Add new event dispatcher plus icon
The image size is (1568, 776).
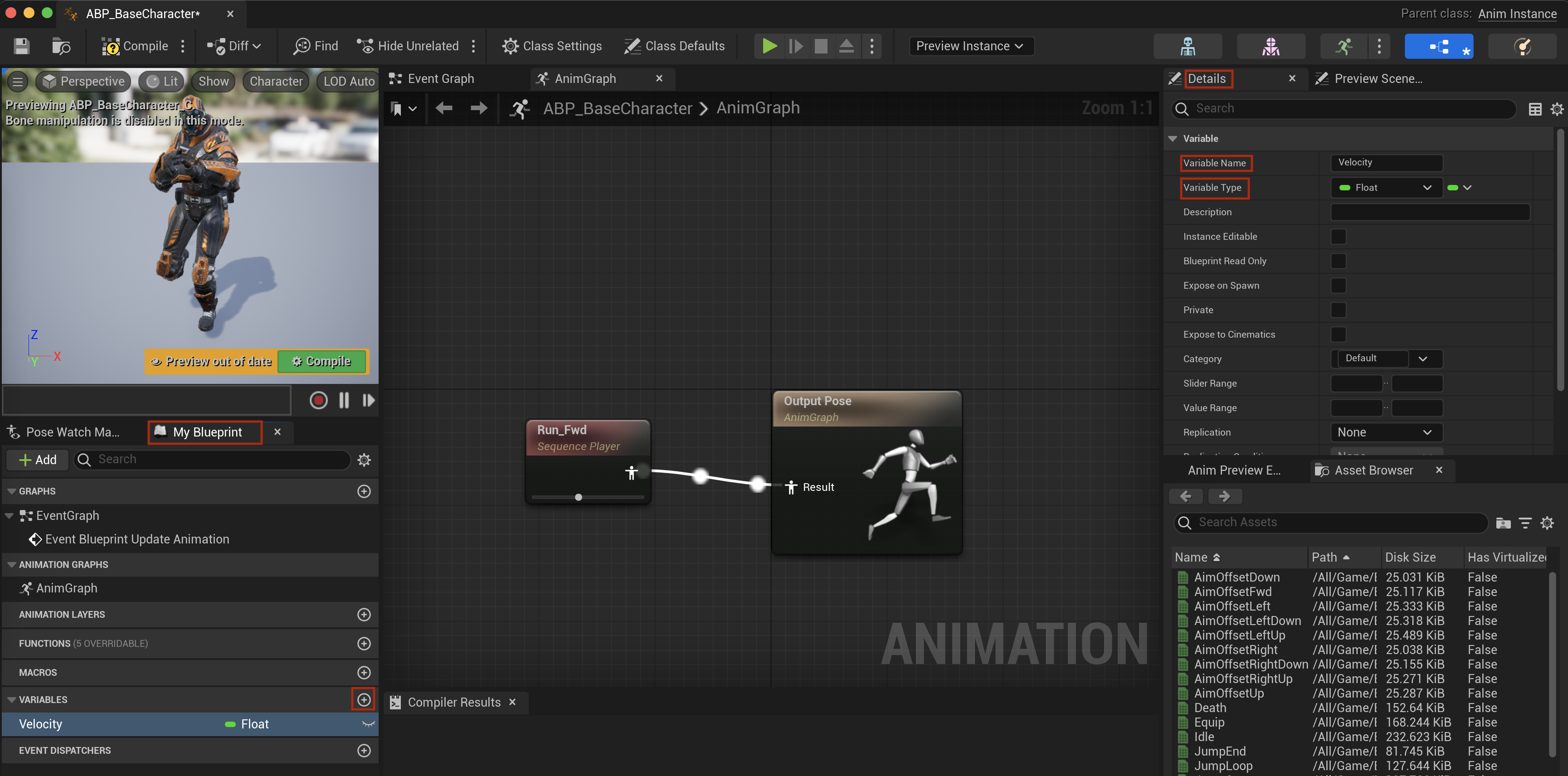click(x=364, y=751)
